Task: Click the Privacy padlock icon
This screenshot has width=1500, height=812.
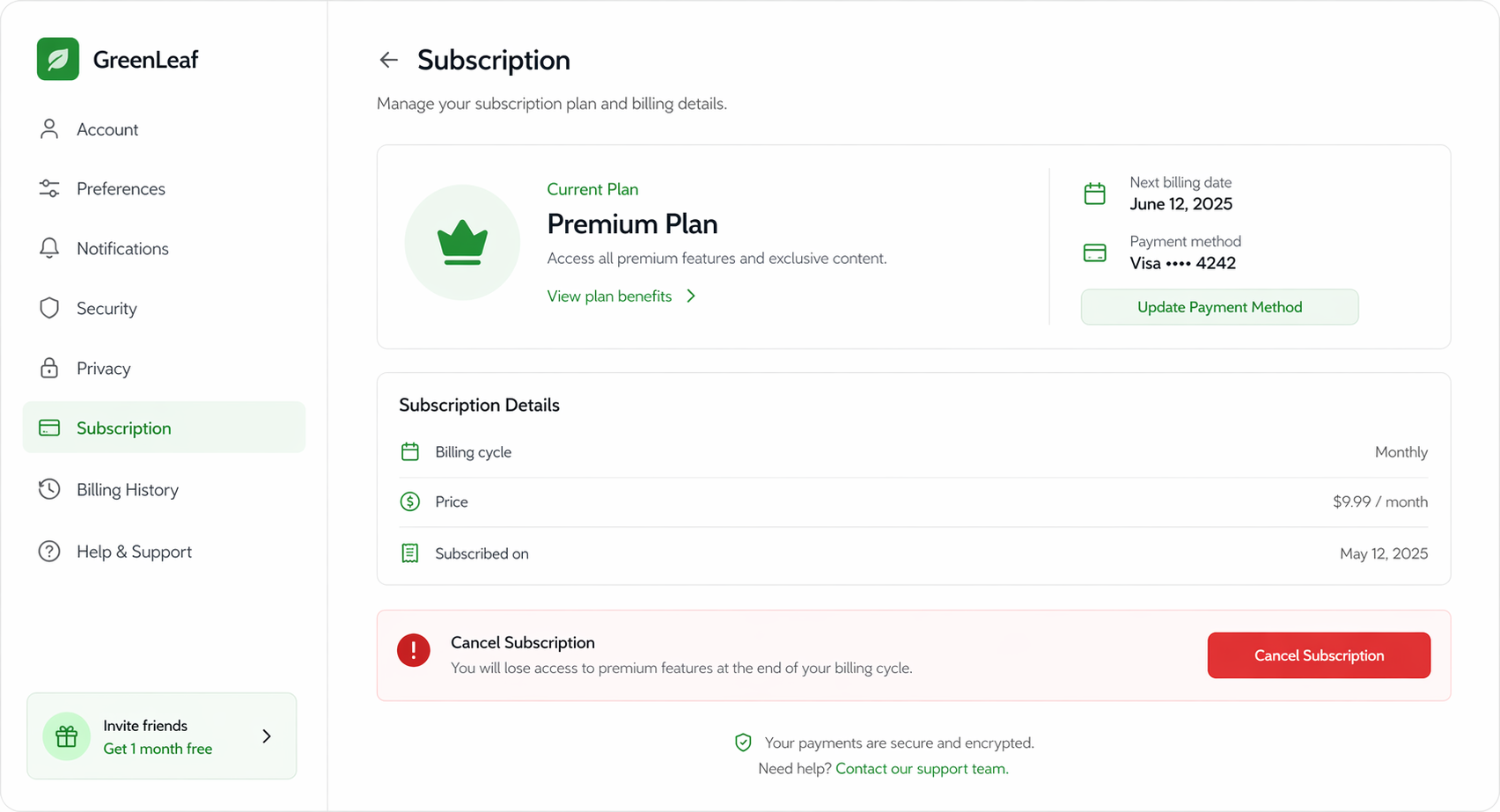Action: point(49,368)
